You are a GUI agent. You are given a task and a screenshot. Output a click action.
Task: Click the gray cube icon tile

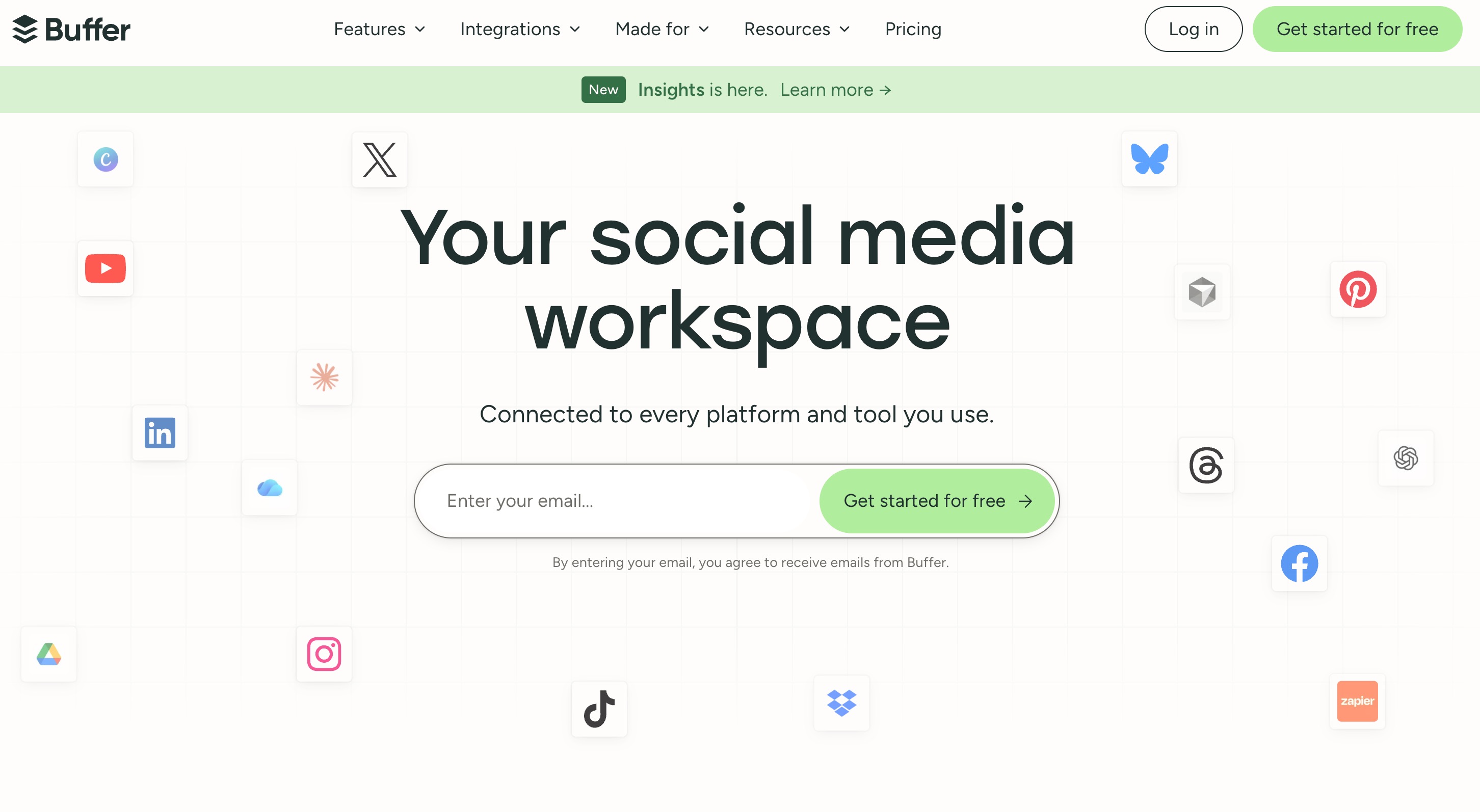(1202, 292)
